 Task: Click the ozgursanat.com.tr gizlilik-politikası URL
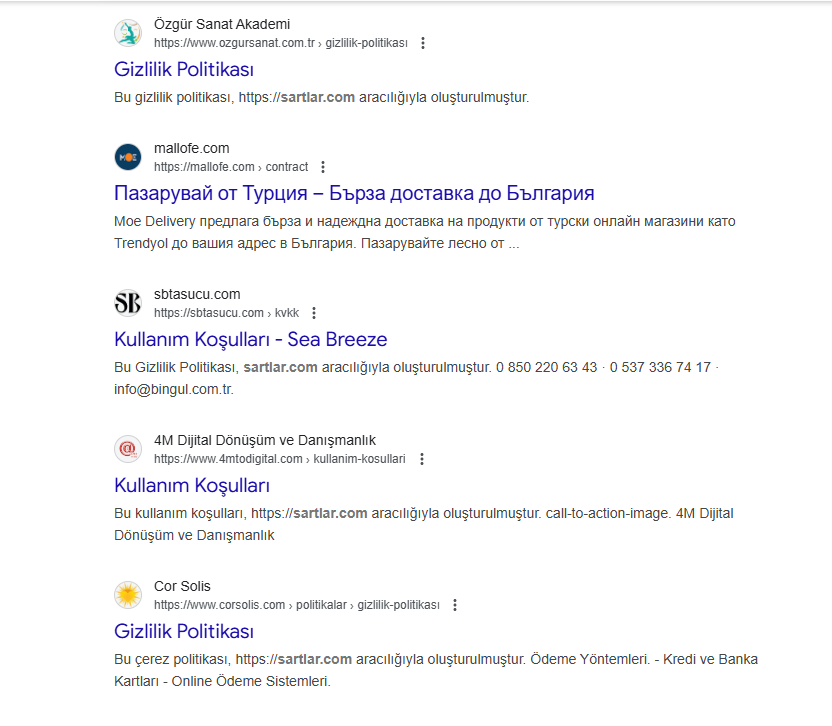point(281,43)
